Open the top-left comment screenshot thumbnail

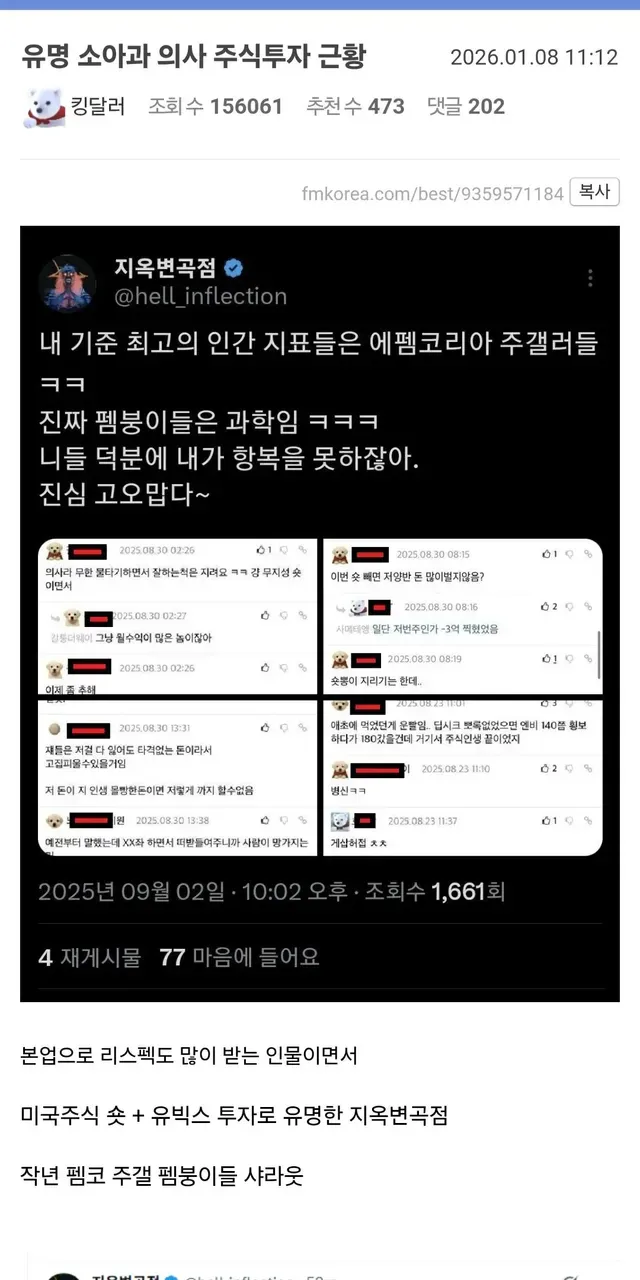[177, 616]
